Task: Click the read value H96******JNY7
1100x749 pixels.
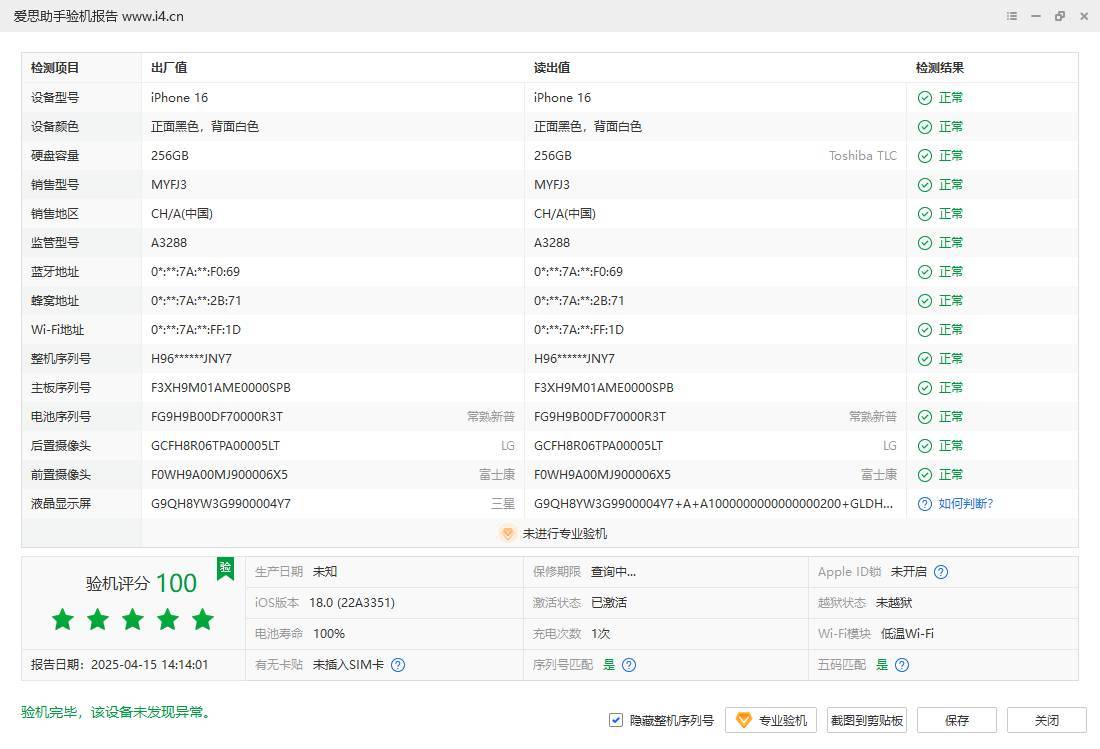Action: click(x=575, y=358)
